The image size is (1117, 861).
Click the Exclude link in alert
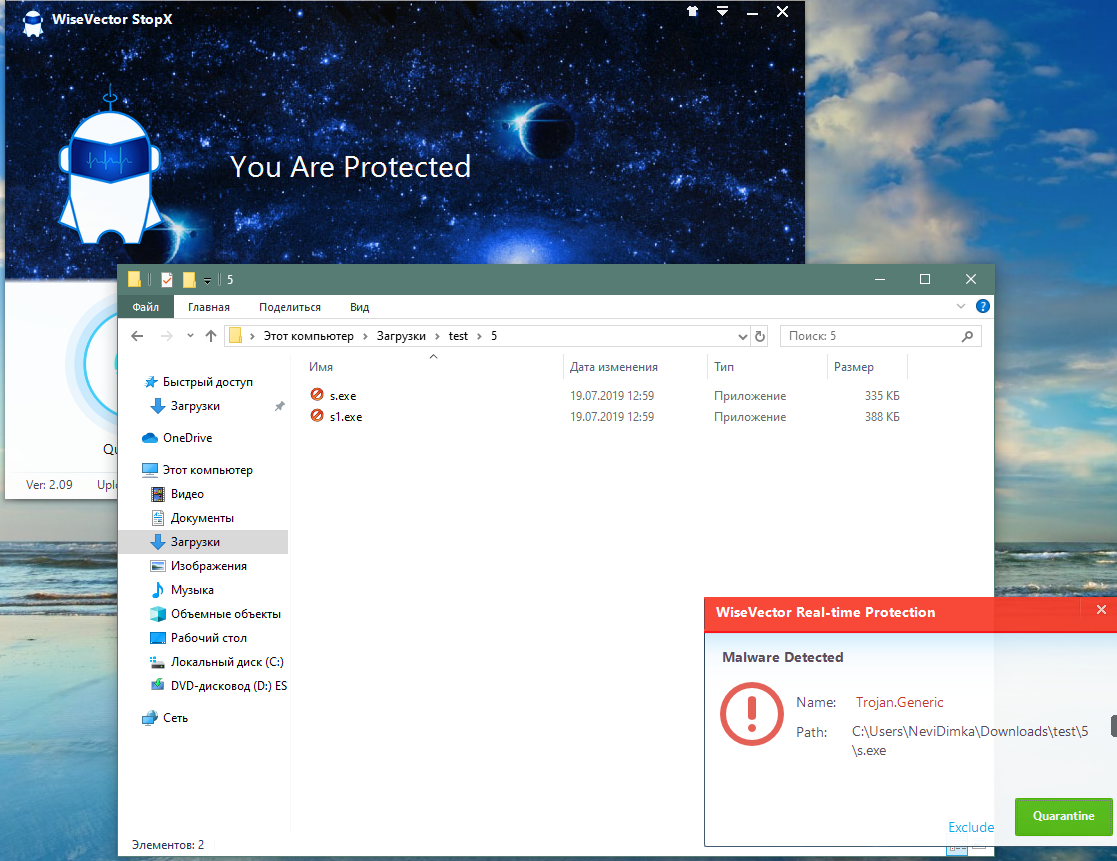pyautogui.click(x=971, y=827)
